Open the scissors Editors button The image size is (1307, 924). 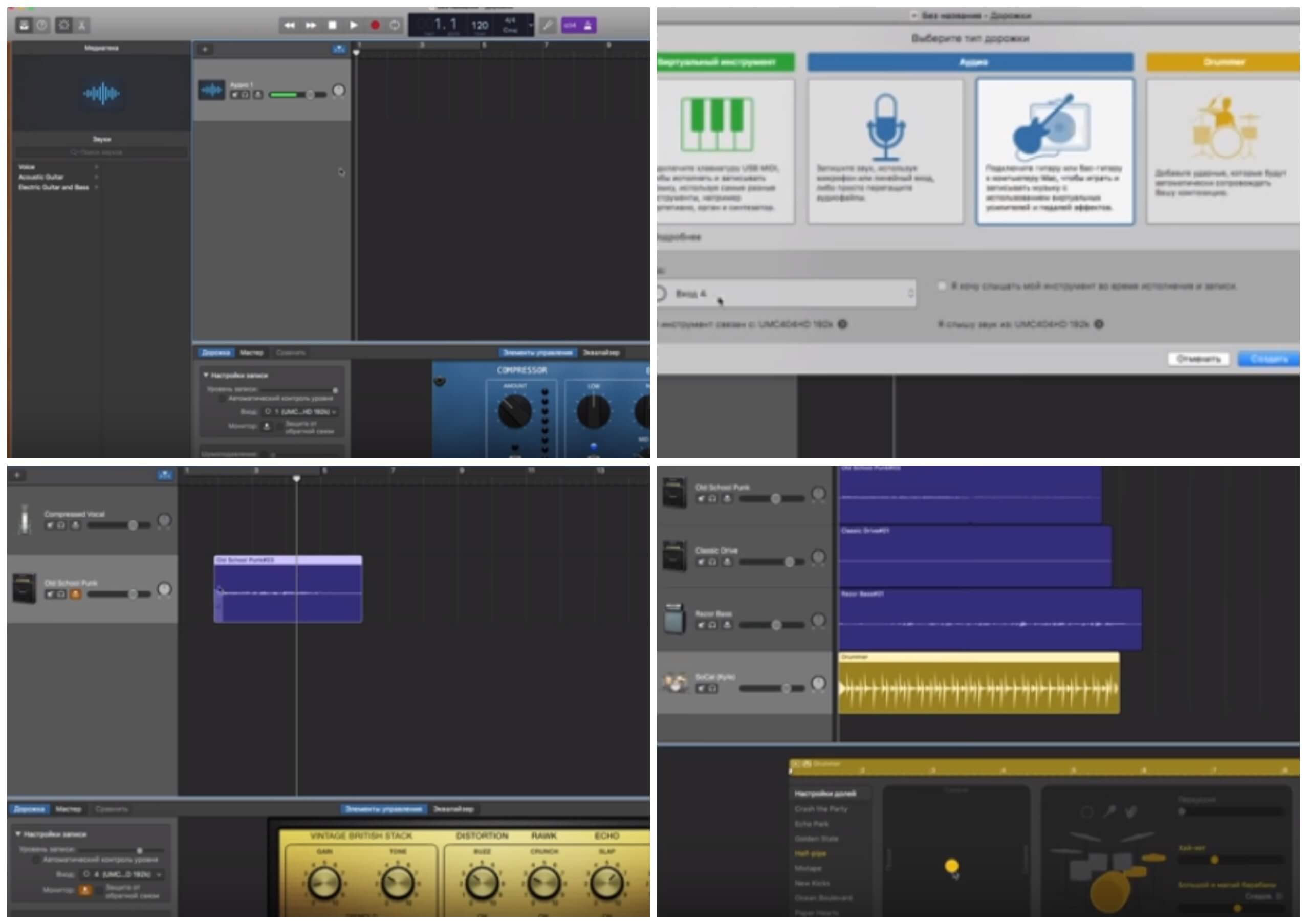point(81,25)
